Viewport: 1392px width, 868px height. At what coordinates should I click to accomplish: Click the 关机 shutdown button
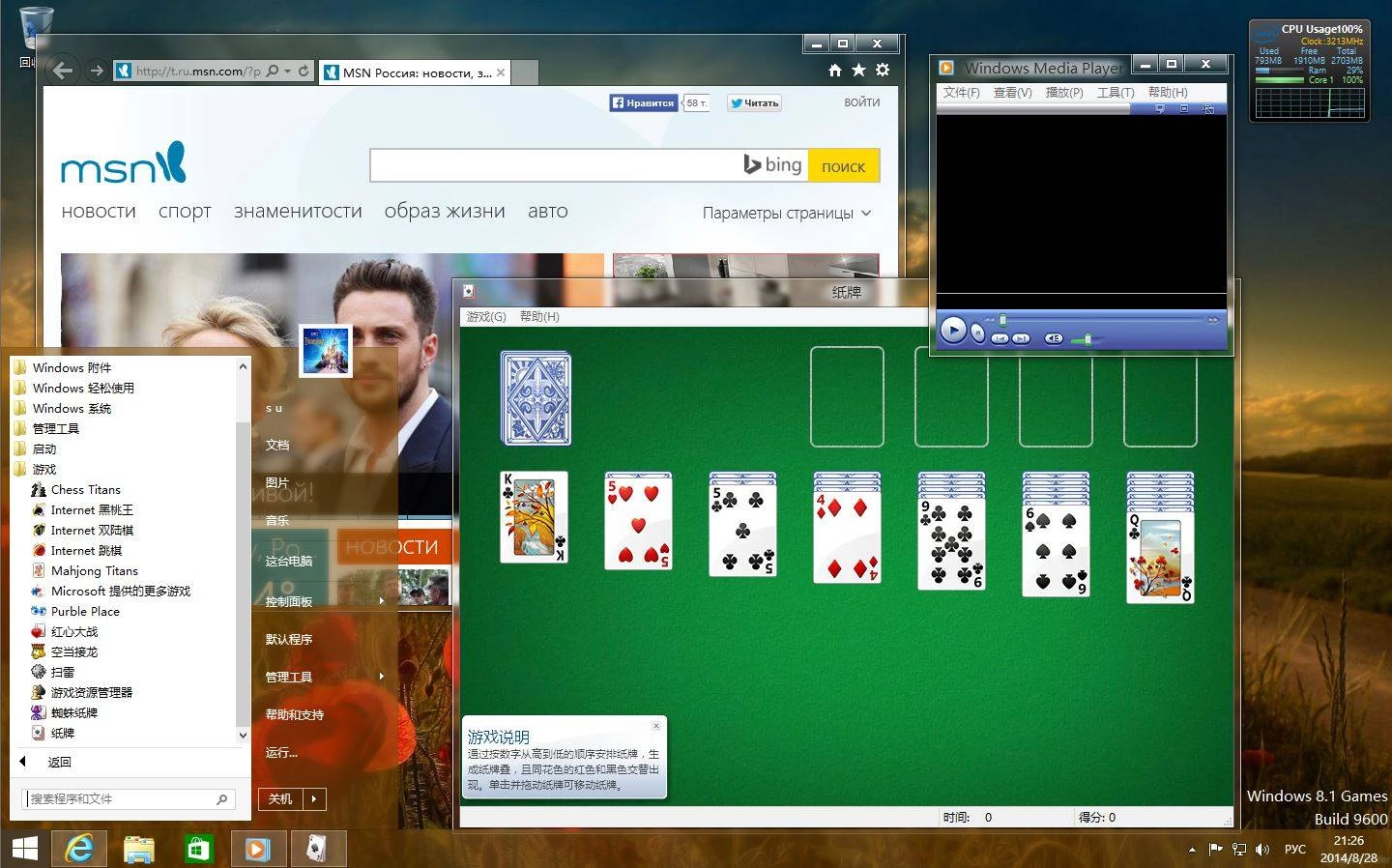(280, 798)
